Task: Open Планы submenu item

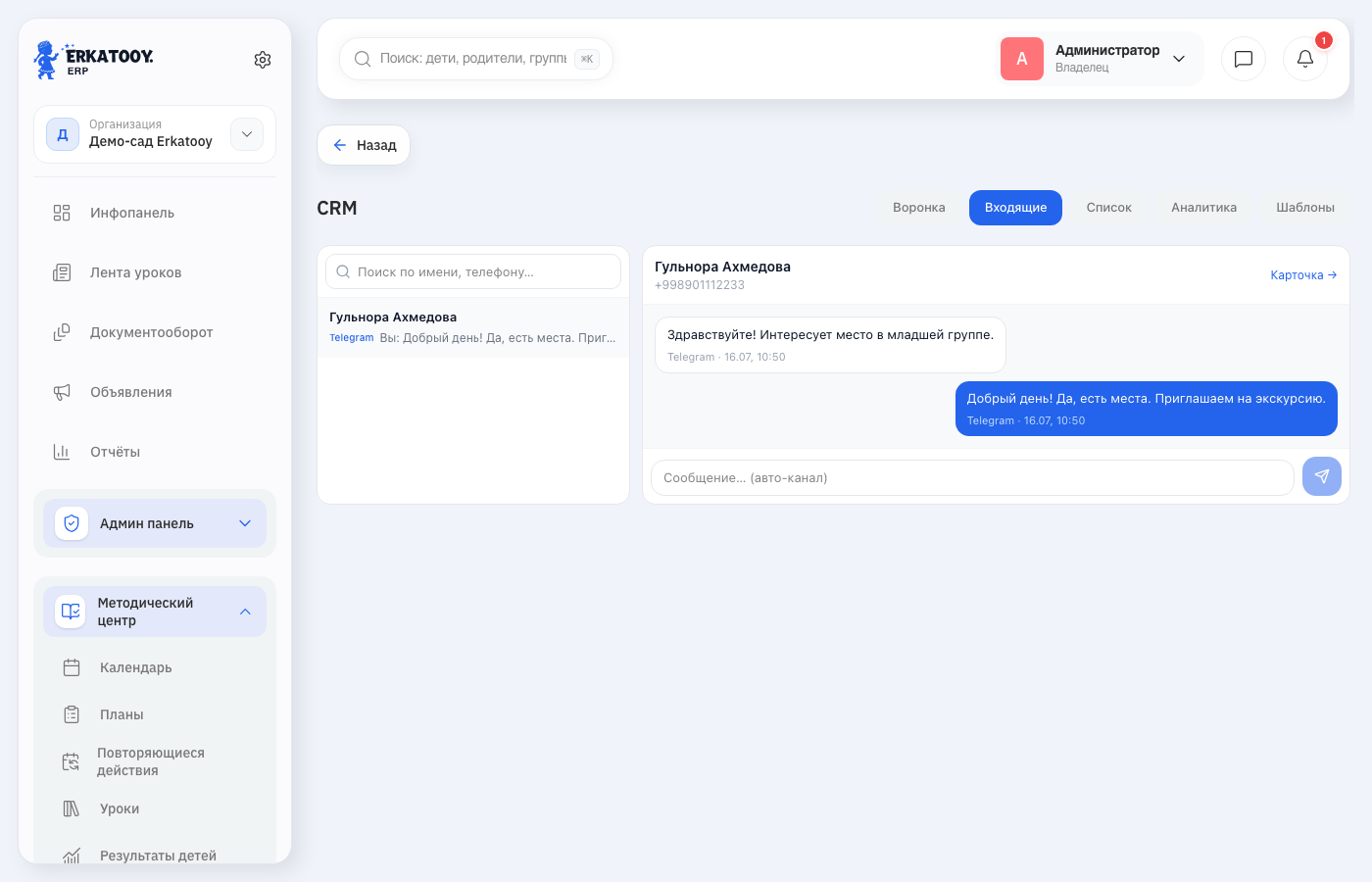Action: pos(155,714)
